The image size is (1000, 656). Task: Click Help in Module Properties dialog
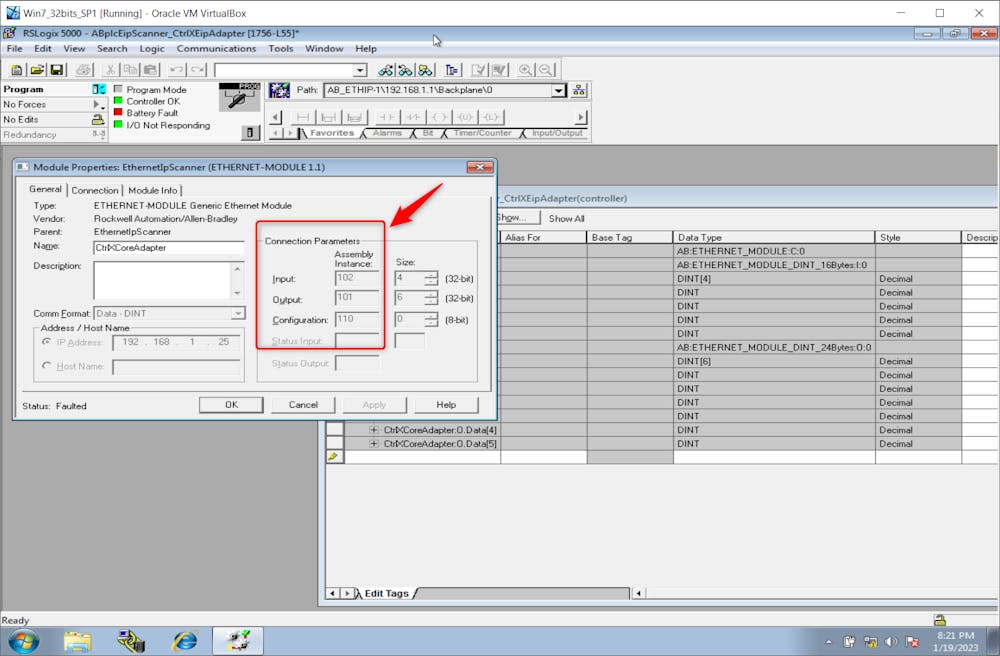click(x=446, y=405)
